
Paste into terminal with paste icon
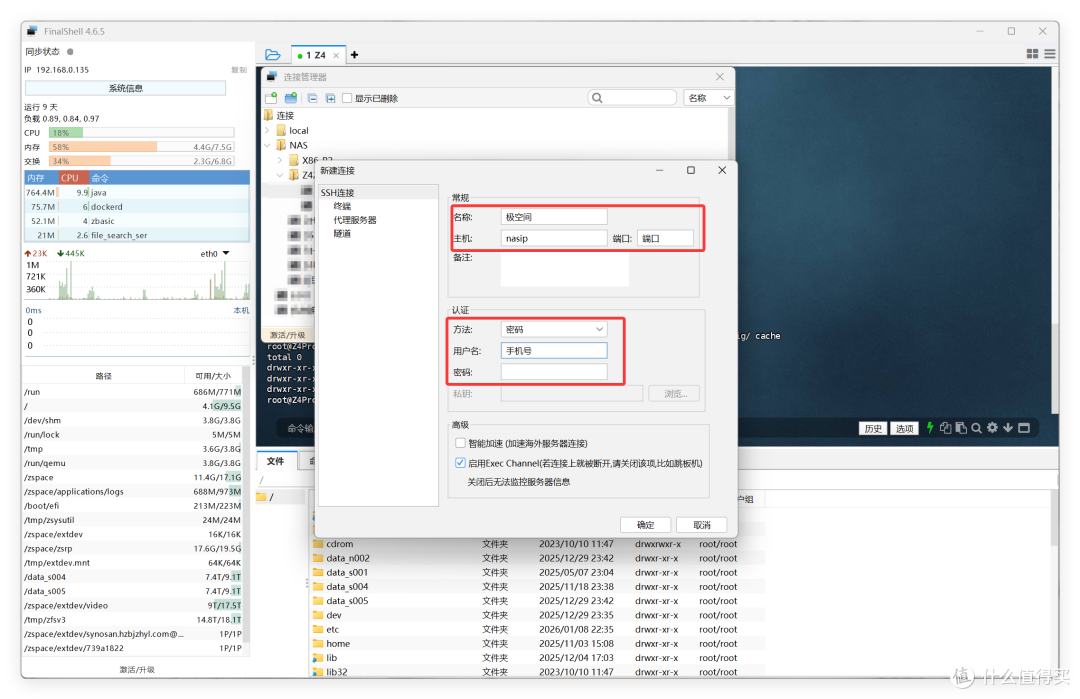coord(961,428)
